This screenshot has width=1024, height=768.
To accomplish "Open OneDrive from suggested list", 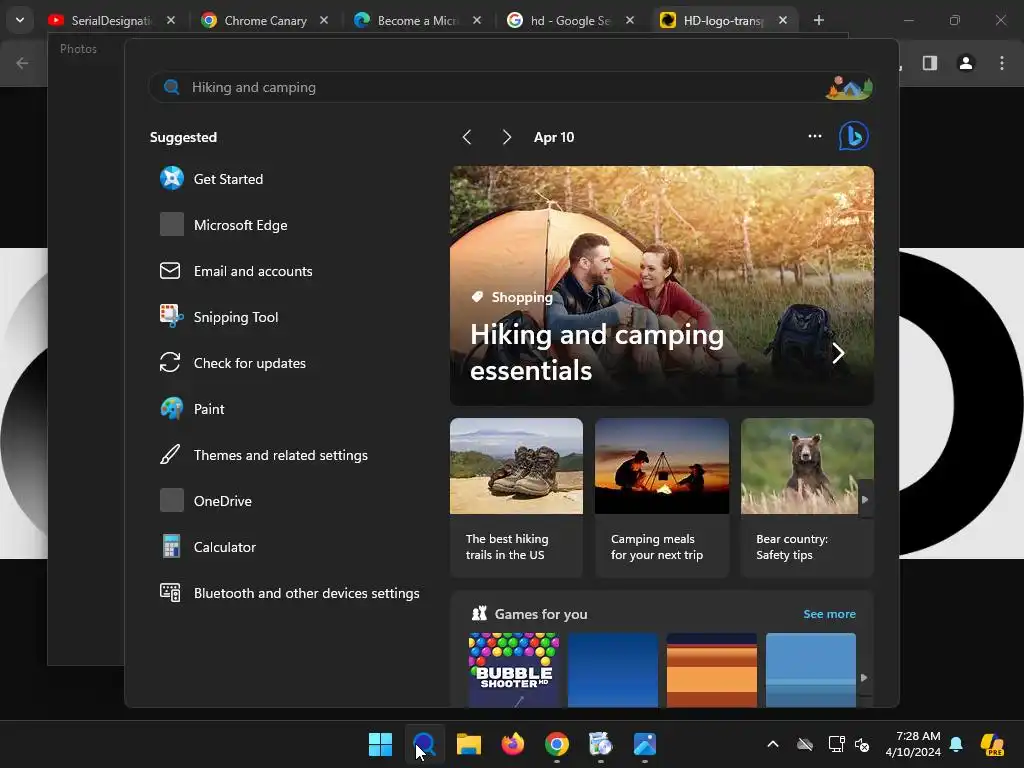I will click(206, 501).
